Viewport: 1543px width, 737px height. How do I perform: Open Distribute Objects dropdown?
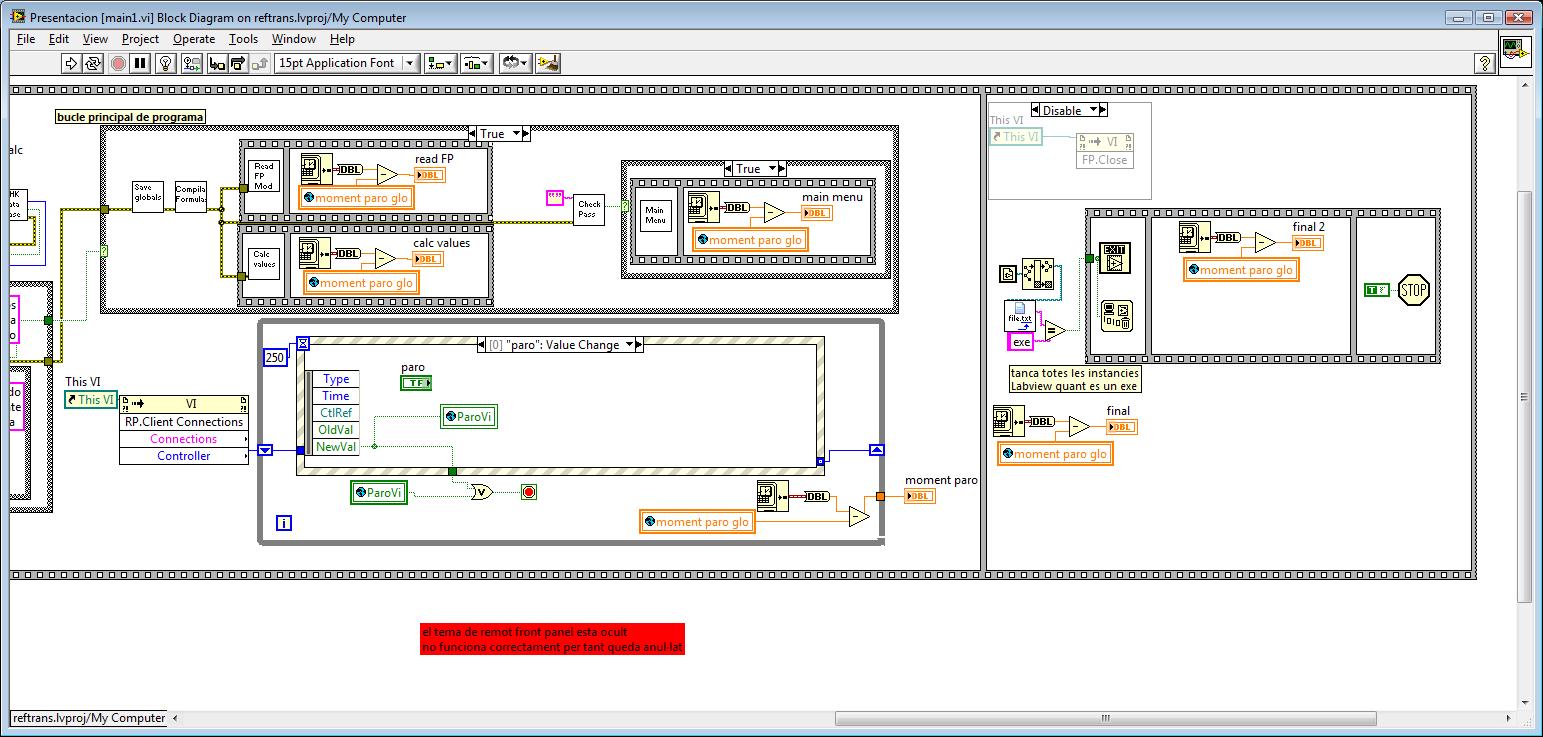[476, 63]
